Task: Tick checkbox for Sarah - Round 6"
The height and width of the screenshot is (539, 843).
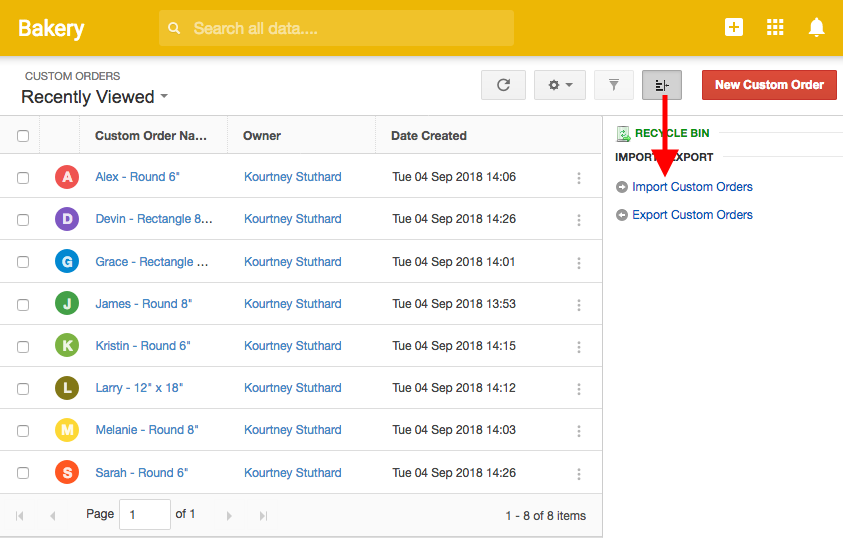Action: click(x=23, y=473)
